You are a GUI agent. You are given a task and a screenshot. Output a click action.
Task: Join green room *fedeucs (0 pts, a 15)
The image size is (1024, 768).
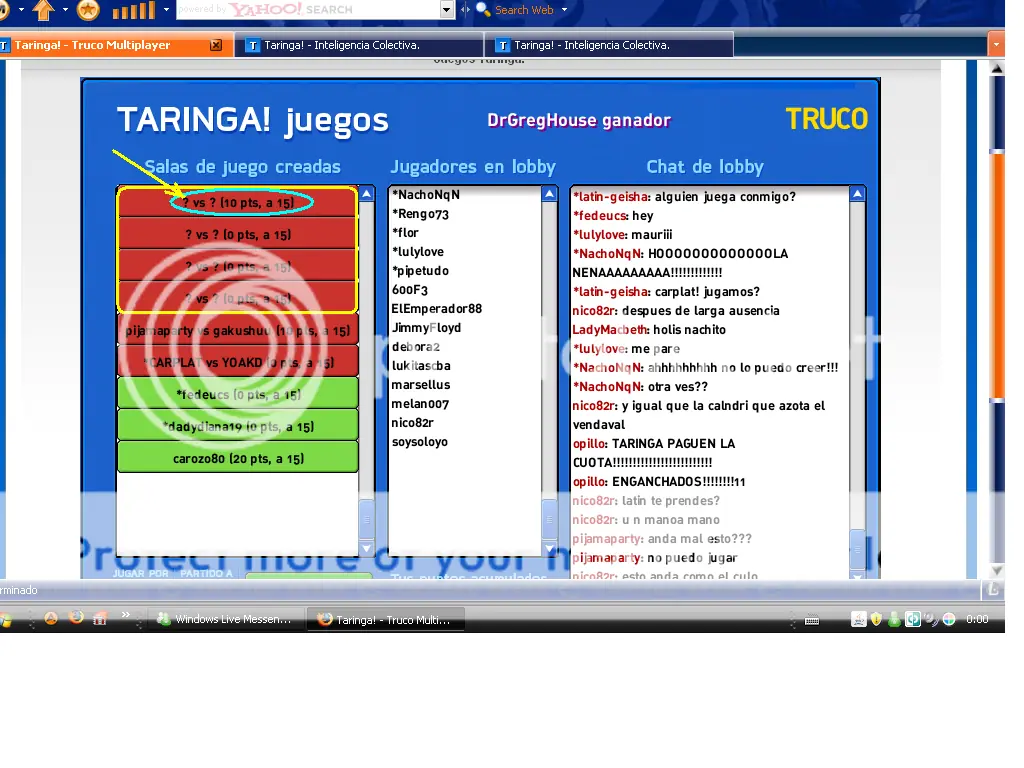[238, 394]
